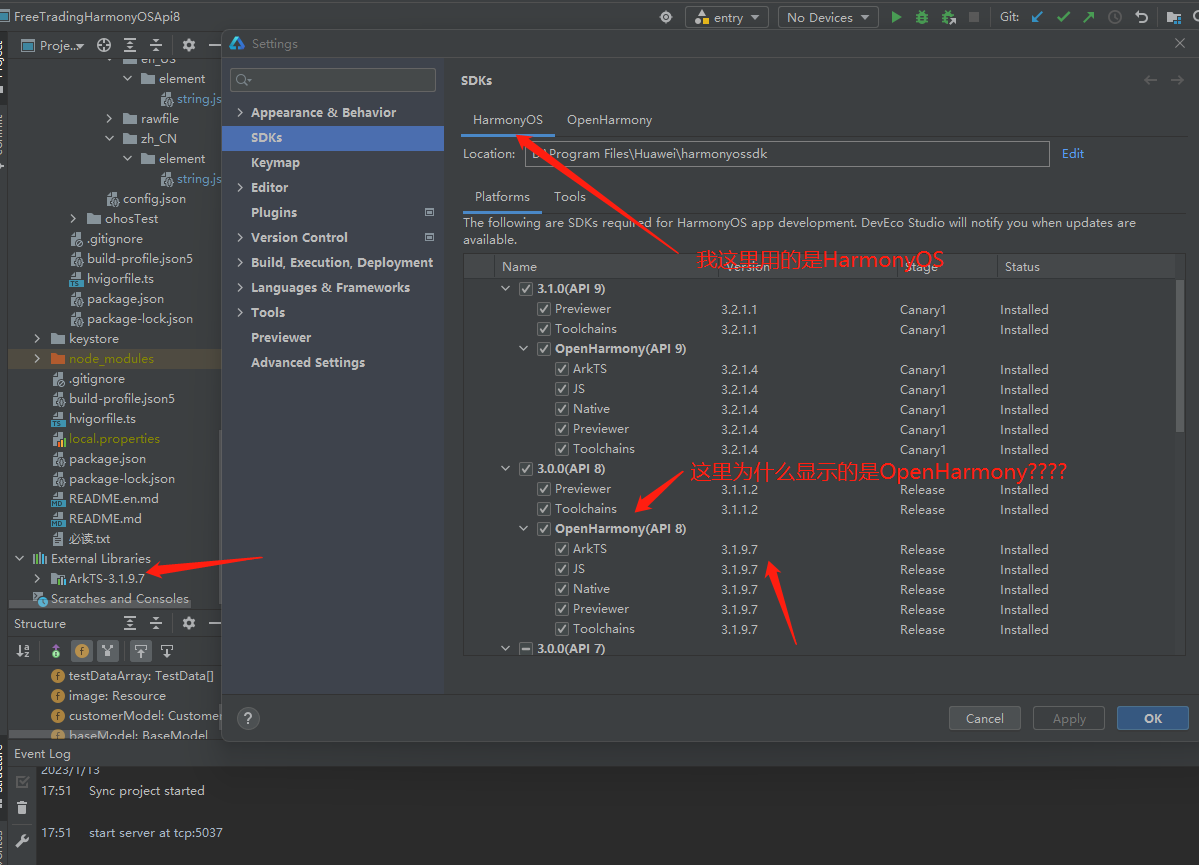The height and width of the screenshot is (865, 1199).
Task: Open the entry module dropdown
Action: (726, 17)
